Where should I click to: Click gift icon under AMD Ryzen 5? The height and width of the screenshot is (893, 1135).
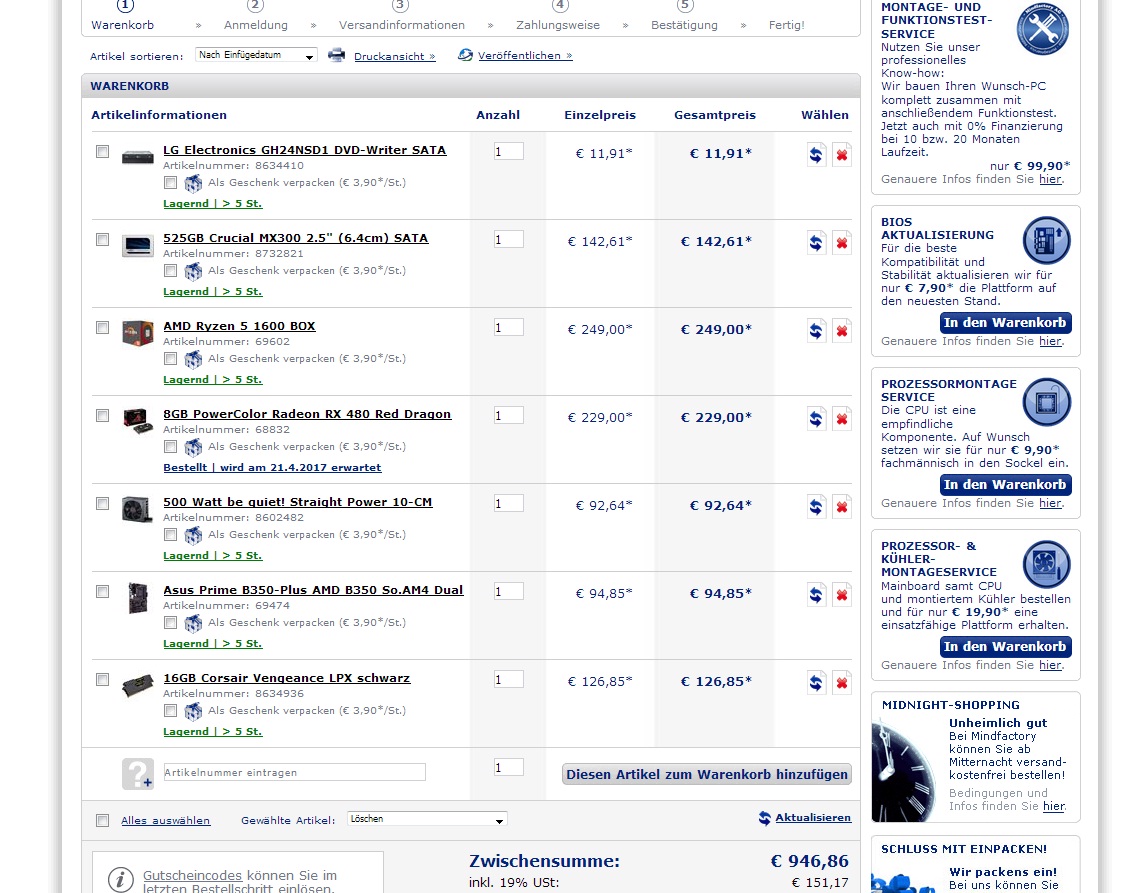point(193,359)
